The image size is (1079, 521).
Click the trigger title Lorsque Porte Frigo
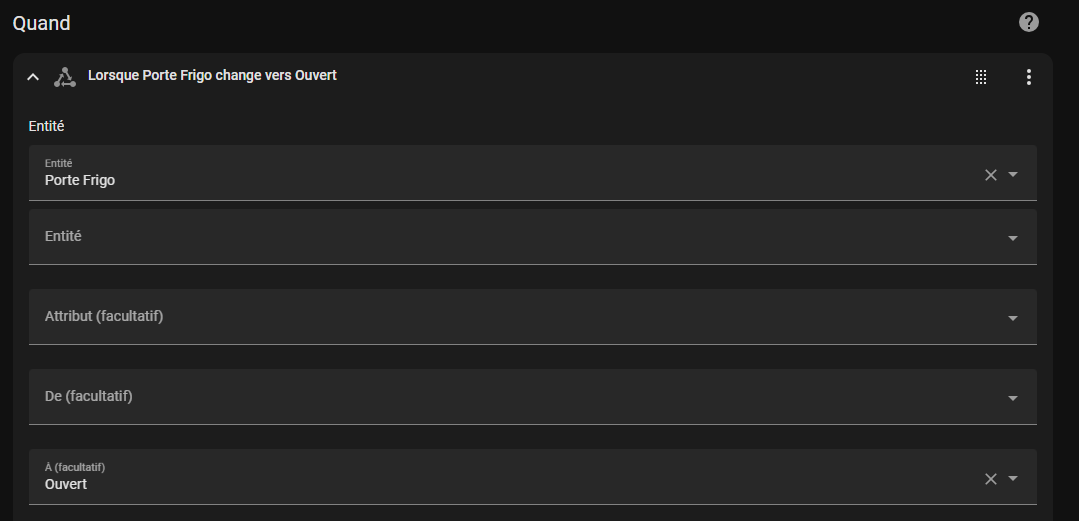point(212,75)
